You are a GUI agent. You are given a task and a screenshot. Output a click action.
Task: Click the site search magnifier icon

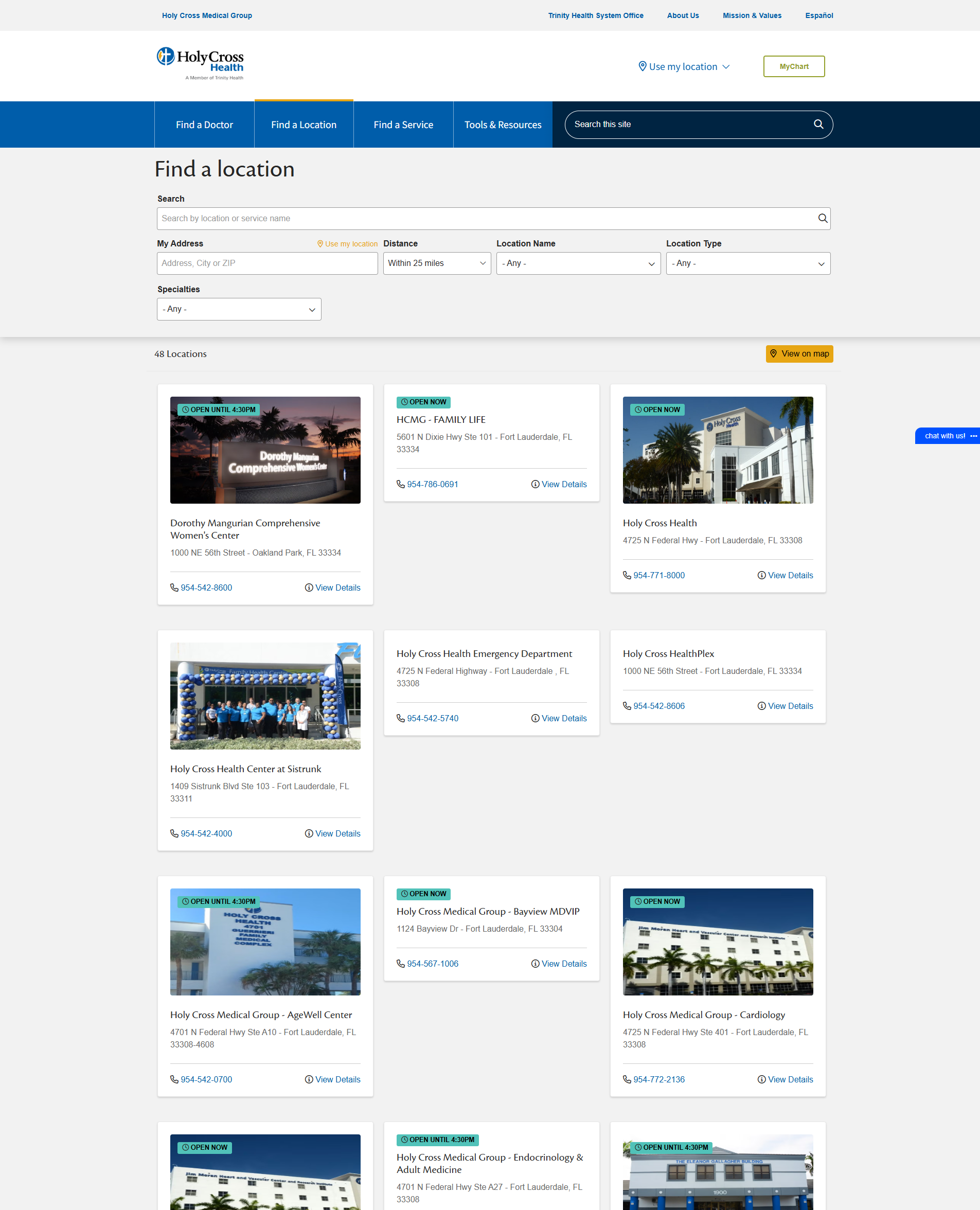point(818,124)
